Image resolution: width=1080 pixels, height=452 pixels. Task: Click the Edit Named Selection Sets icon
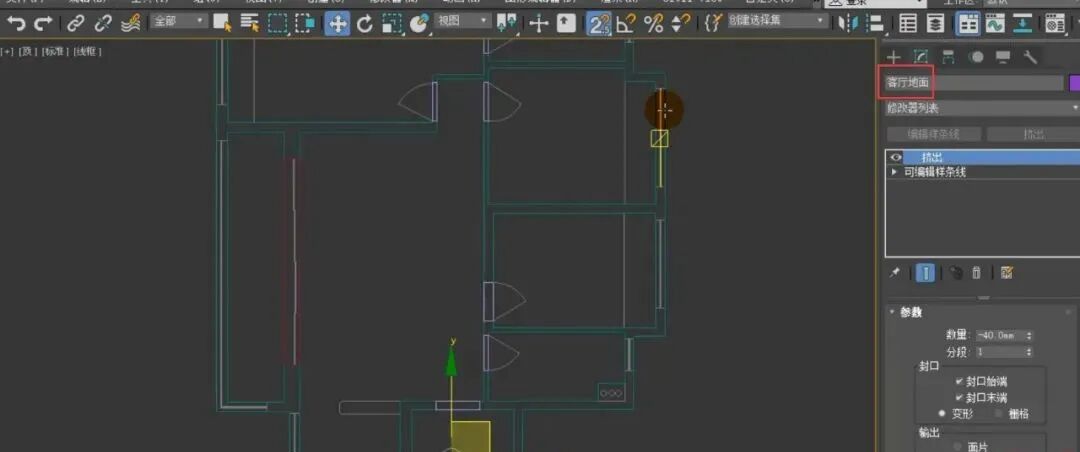click(713, 24)
